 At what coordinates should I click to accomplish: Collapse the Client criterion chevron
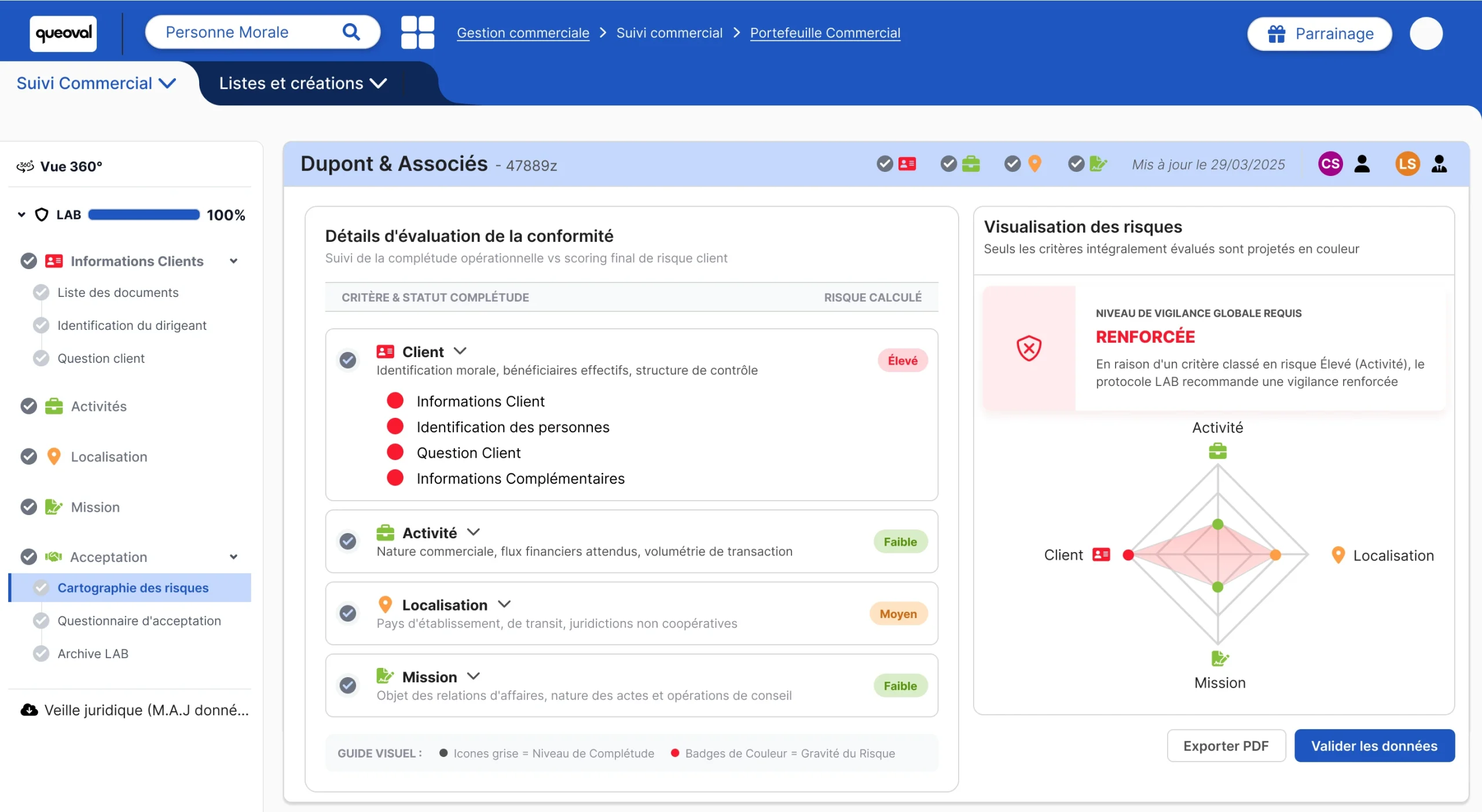pos(460,351)
